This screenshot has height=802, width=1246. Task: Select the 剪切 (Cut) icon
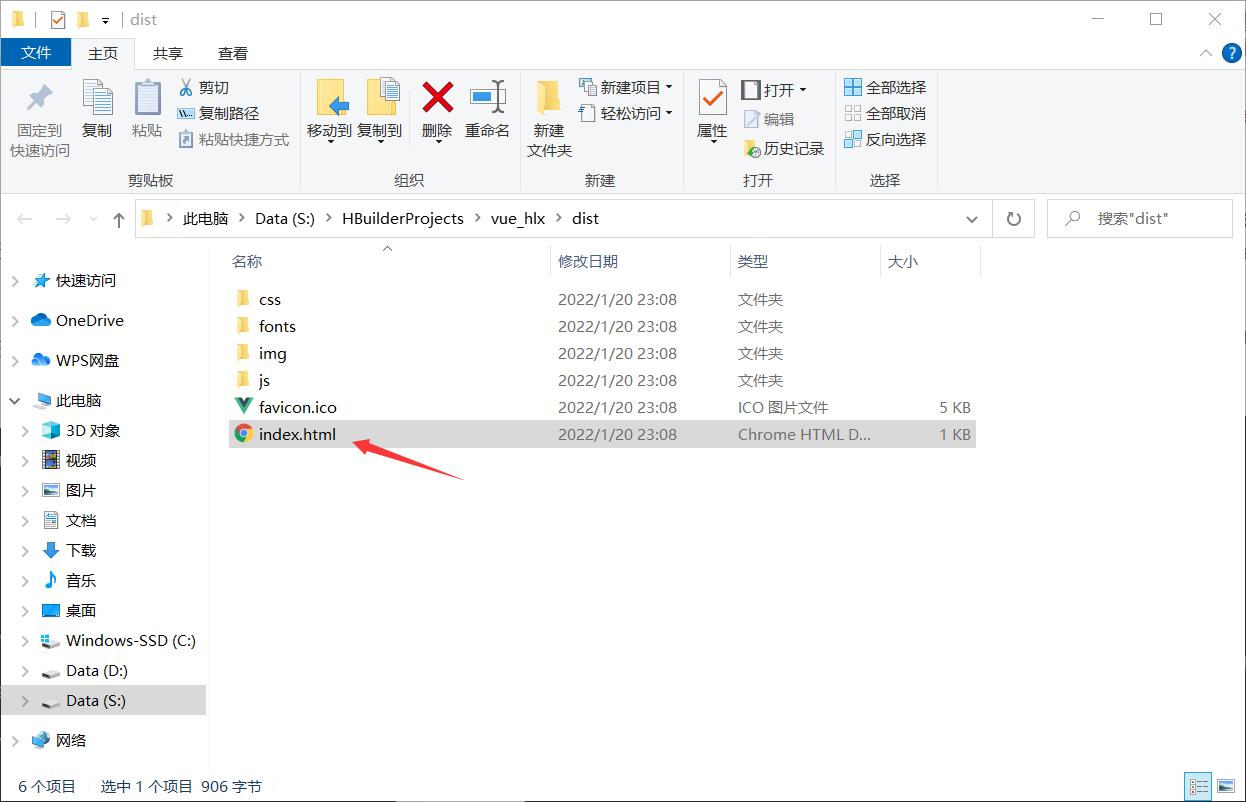[x=185, y=86]
